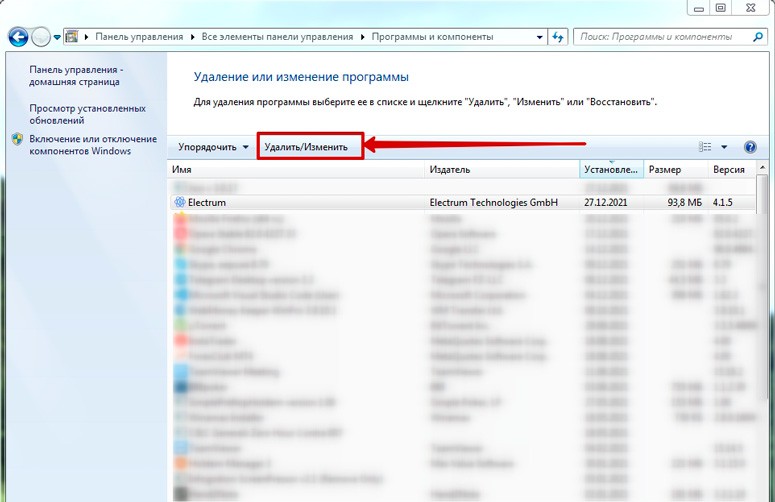Click the blue Back navigation arrow
Viewport: 775px width, 502px height.
pyautogui.click(x=18, y=37)
